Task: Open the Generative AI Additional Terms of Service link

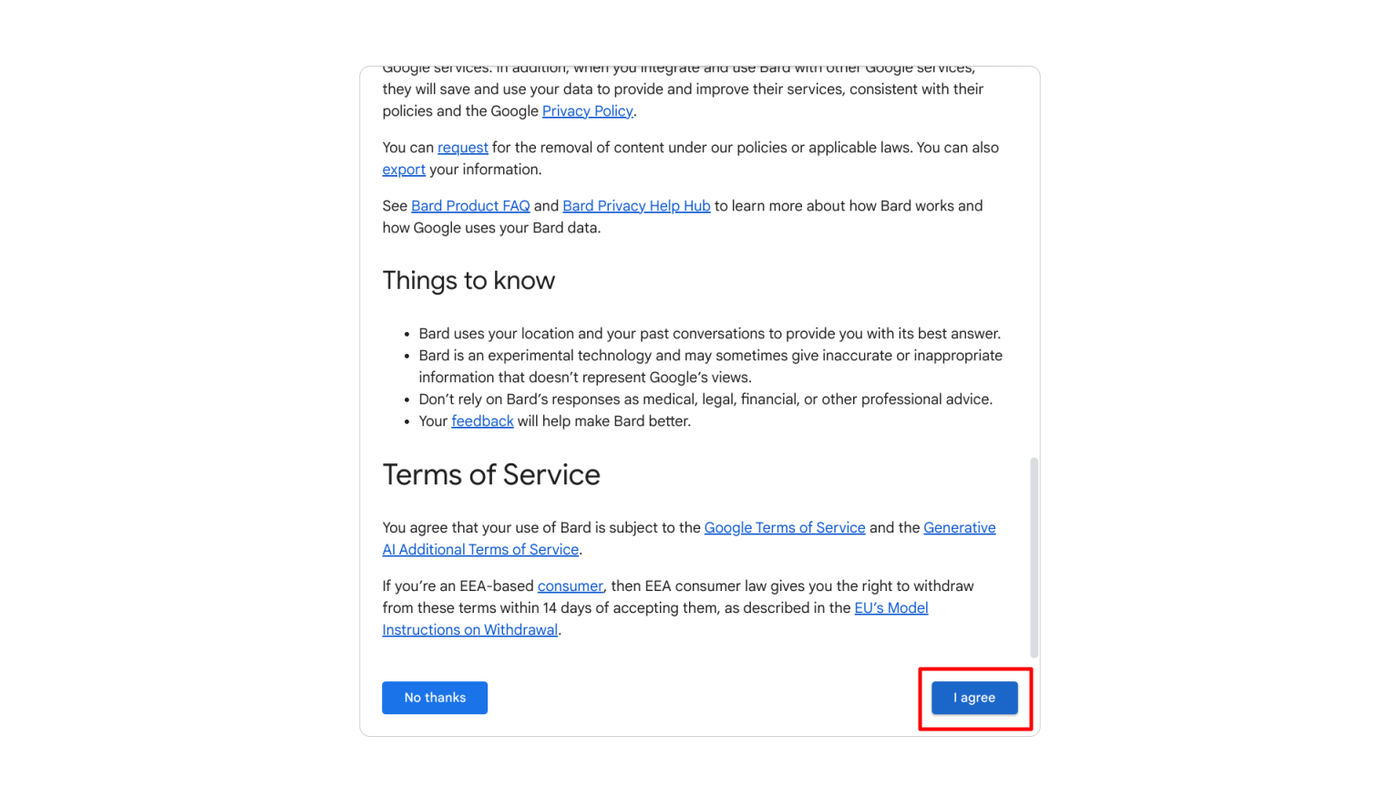Action: tap(479, 549)
